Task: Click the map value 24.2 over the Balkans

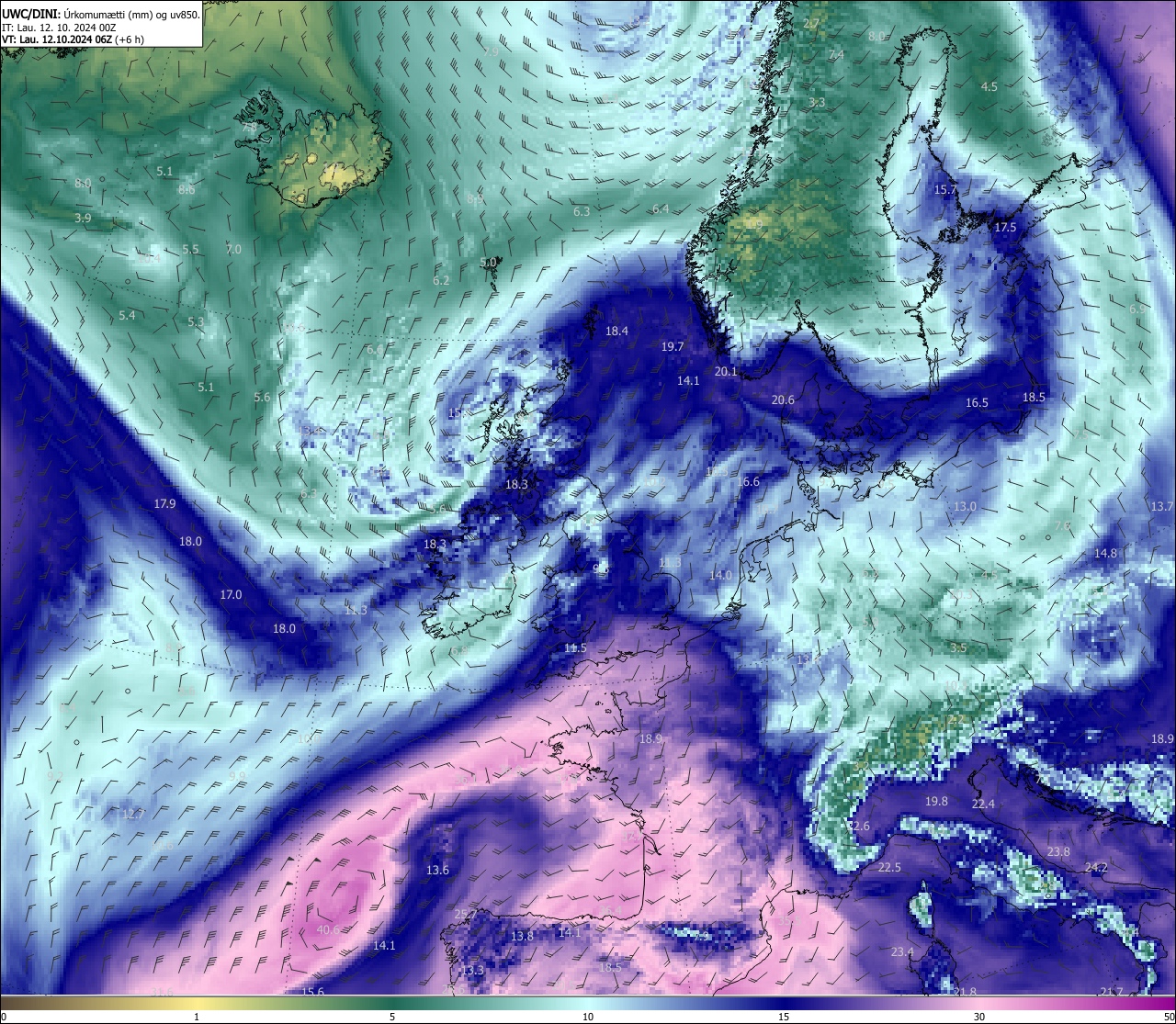Action: (x=1096, y=867)
